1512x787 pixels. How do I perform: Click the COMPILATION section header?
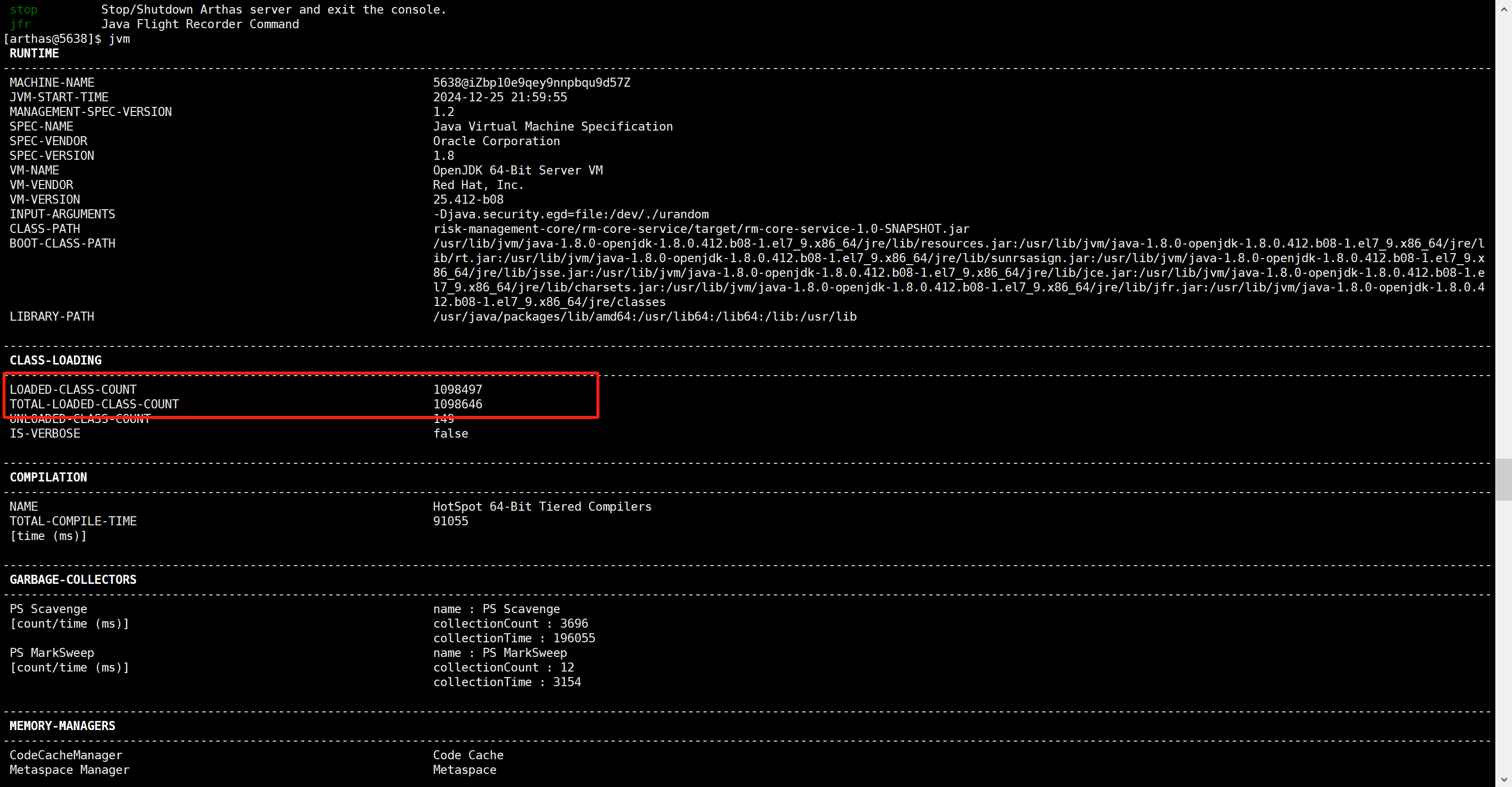(x=48, y=477)
